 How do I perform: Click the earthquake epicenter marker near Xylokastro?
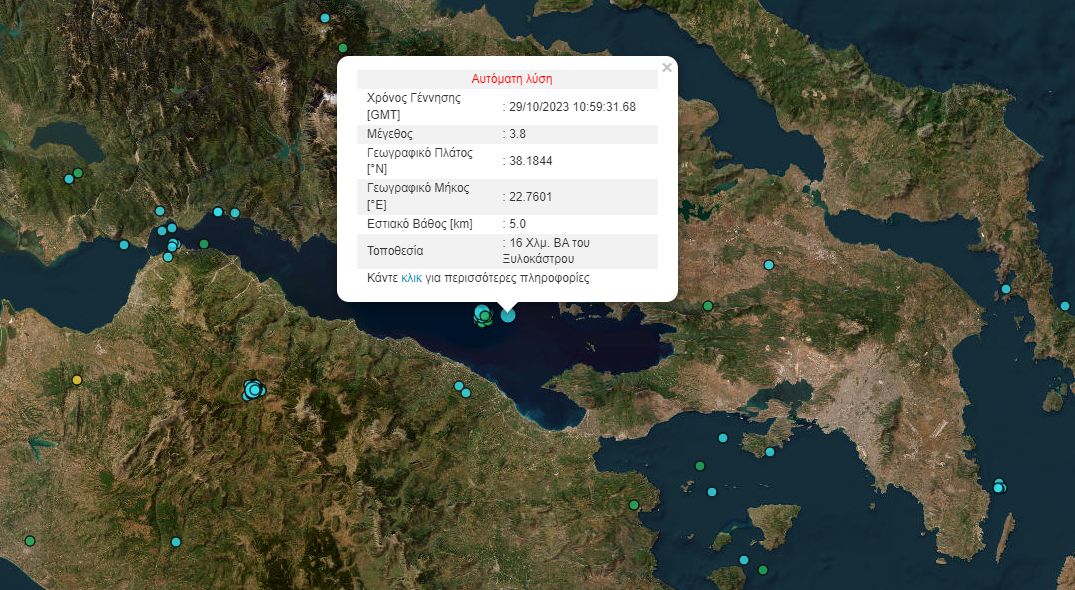[507, 314]
